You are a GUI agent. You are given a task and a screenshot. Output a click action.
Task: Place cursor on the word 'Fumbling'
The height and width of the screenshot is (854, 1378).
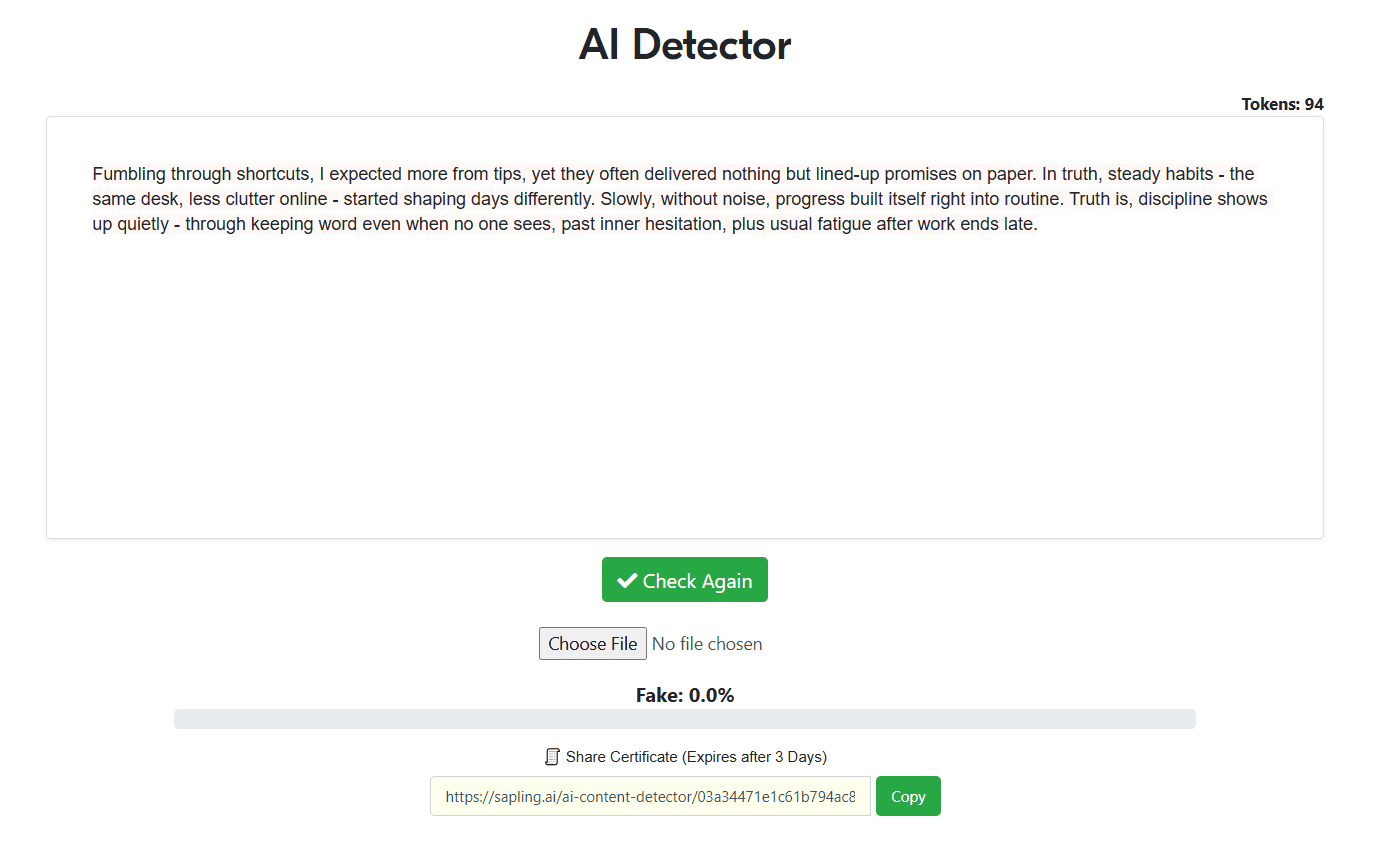point(129,174)
